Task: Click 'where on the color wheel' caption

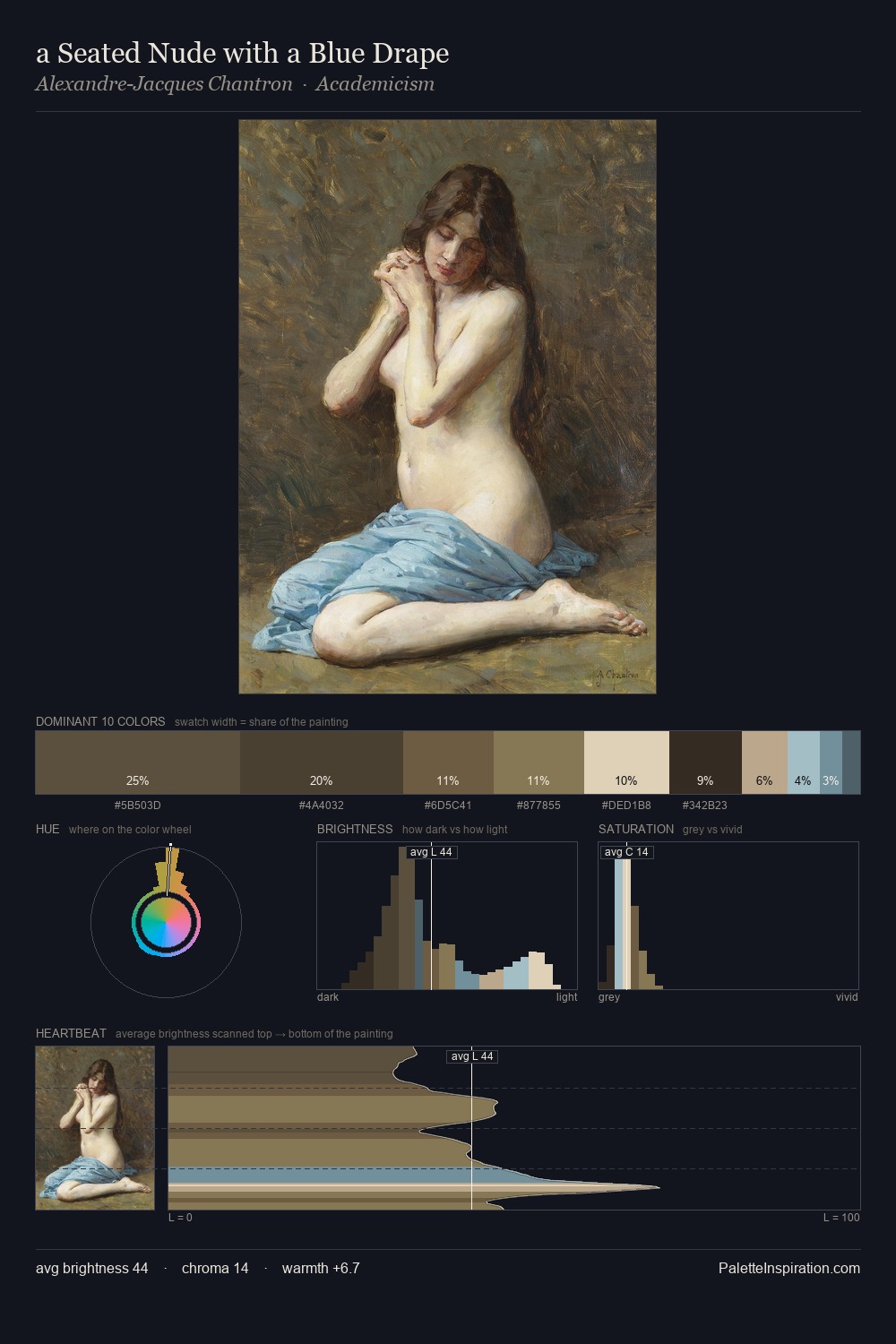Action: pos(130,830)
